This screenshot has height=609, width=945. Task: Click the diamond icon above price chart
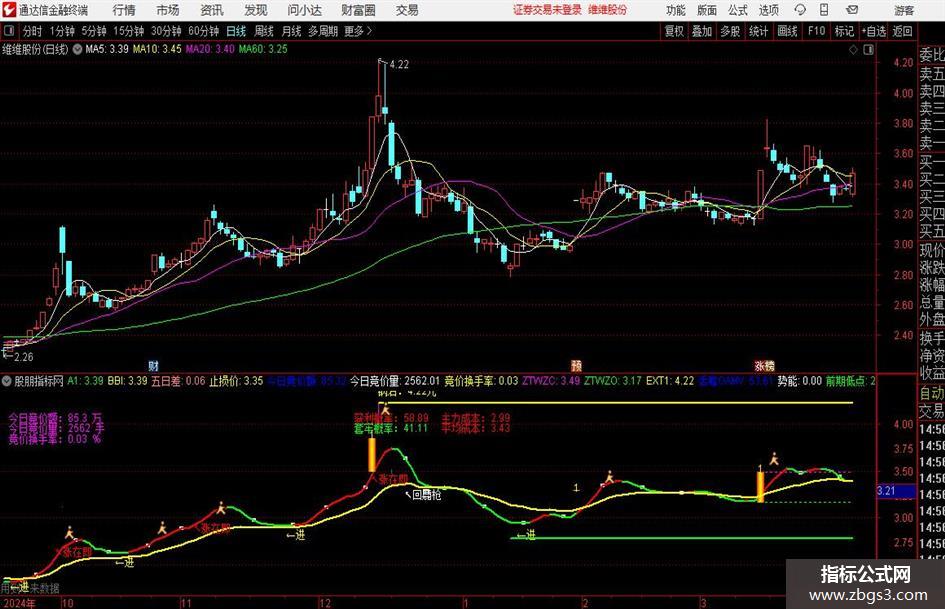pos(853,50)
